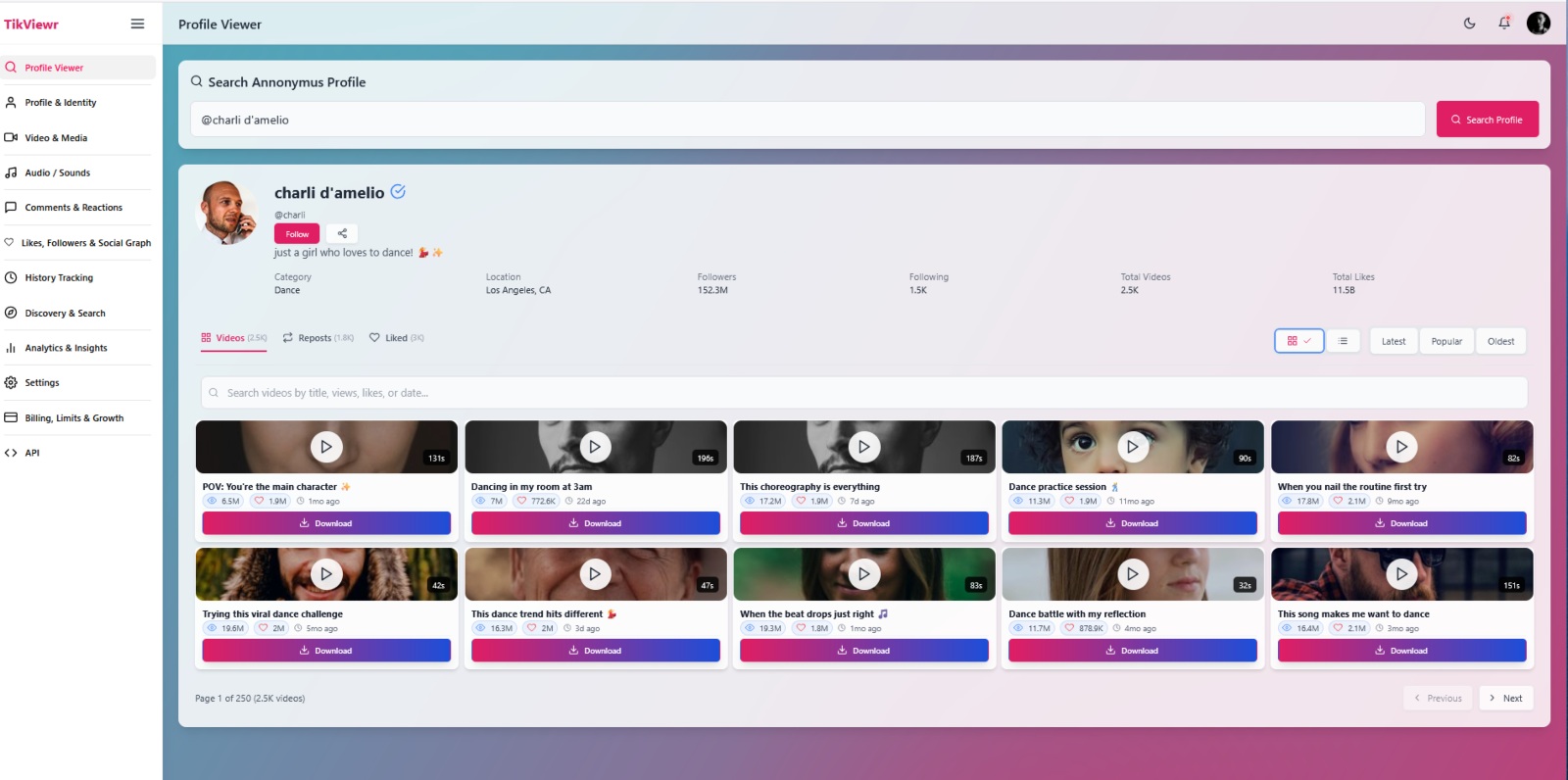
Task: Open Profile & Identity section
Action: (x=78, y=102)
